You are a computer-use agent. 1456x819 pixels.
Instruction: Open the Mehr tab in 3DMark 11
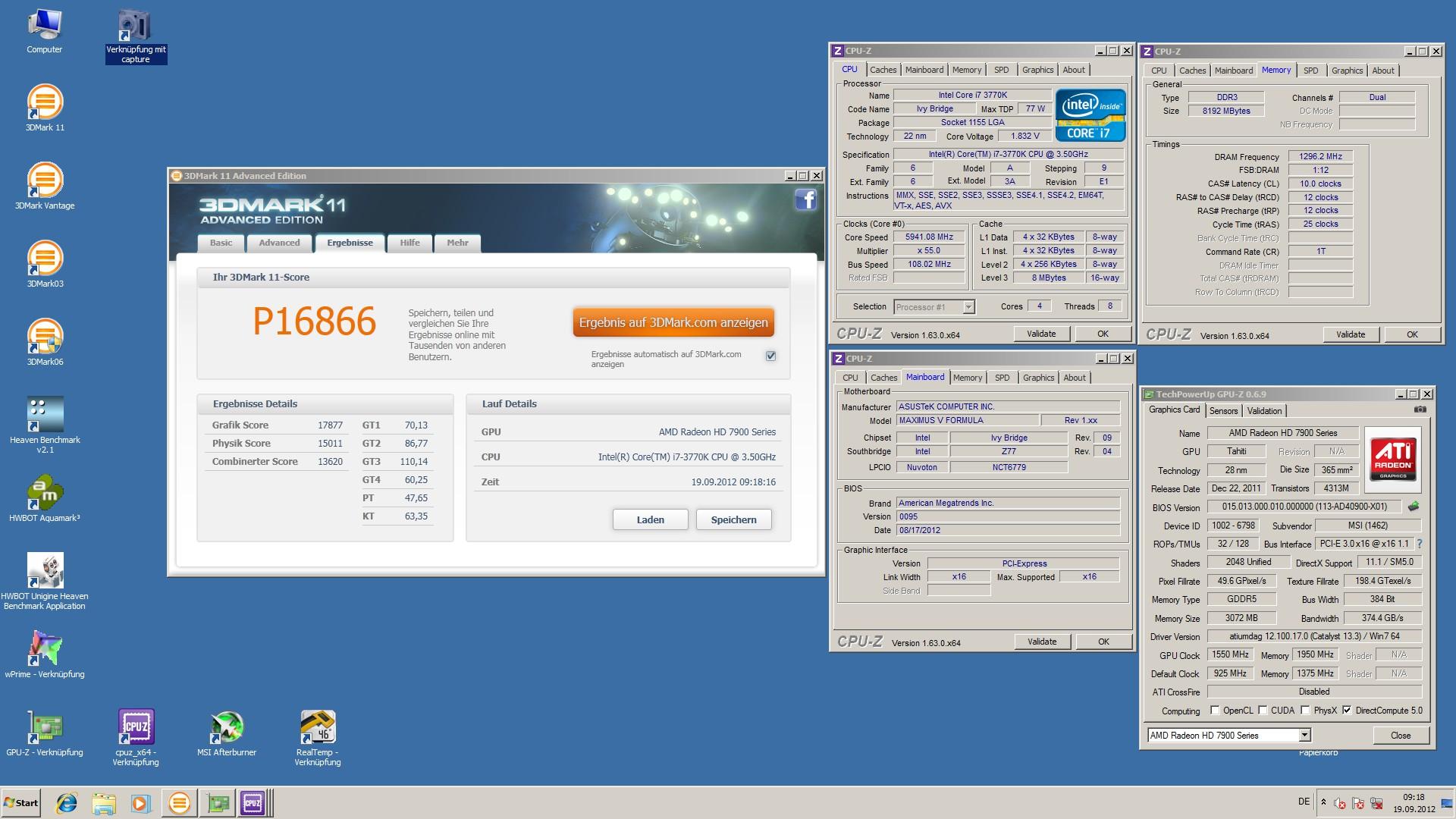click(457, 243)
